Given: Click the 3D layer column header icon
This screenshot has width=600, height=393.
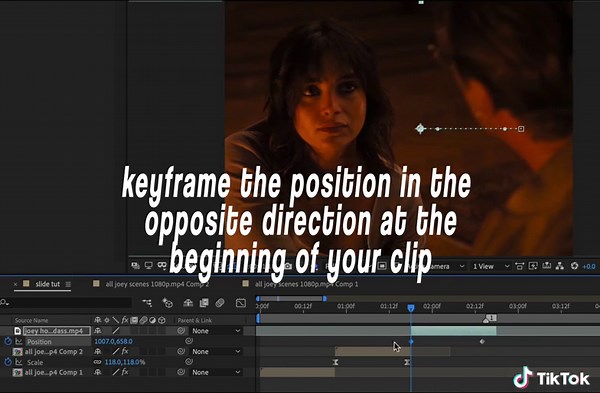Looking at the screenshot, I should (161, 320).
